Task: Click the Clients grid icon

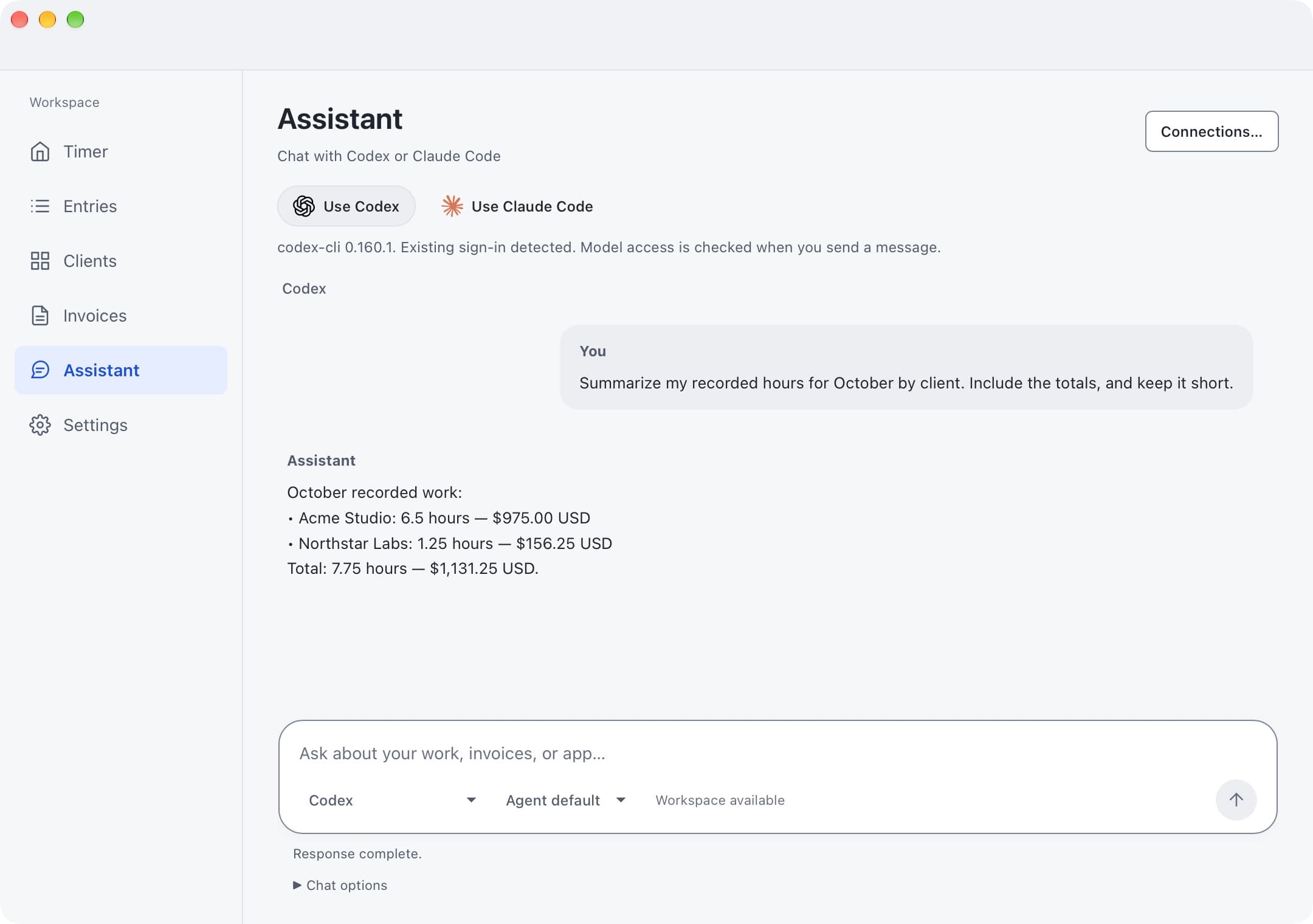Action: (40, 261)
